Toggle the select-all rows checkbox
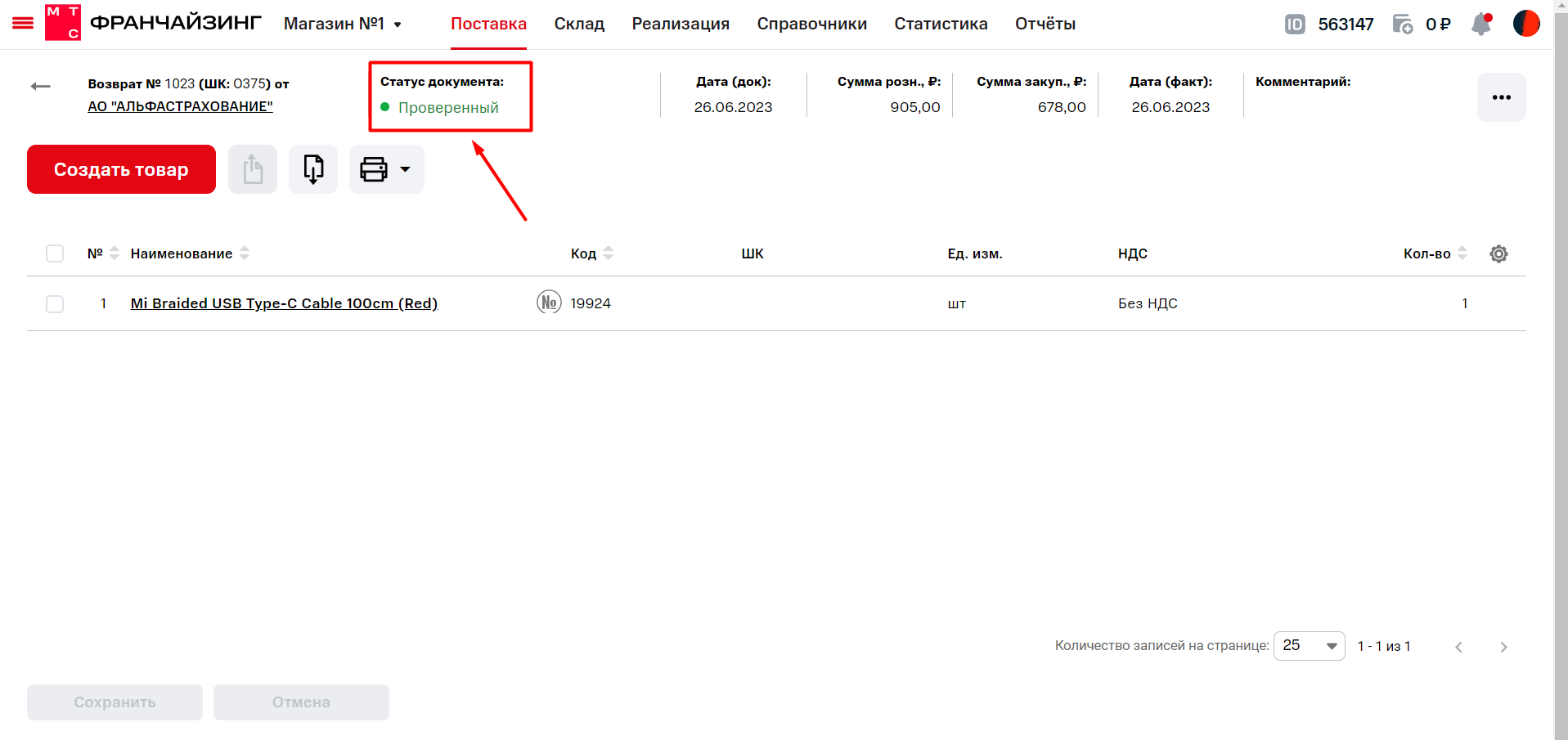 [55, 253]
